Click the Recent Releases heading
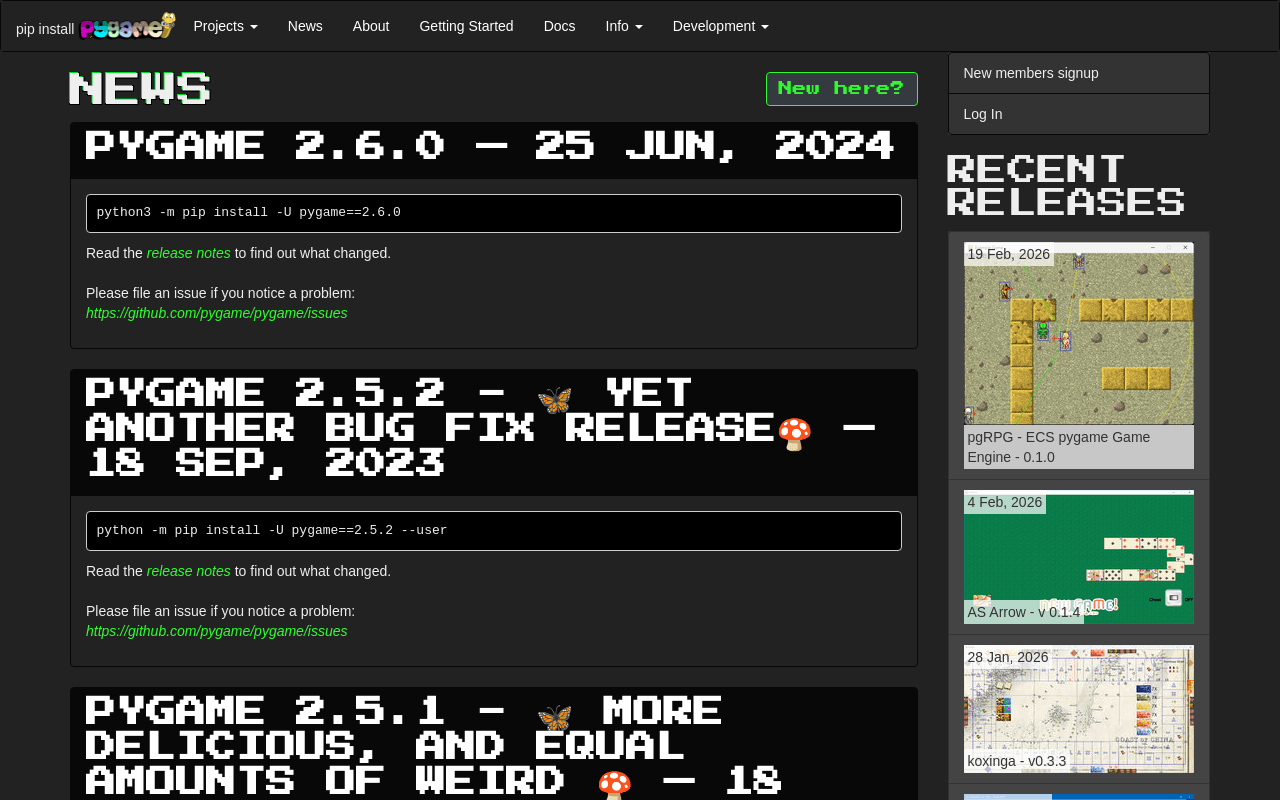Viewport: 1280px width, 800px height. 1066,185
